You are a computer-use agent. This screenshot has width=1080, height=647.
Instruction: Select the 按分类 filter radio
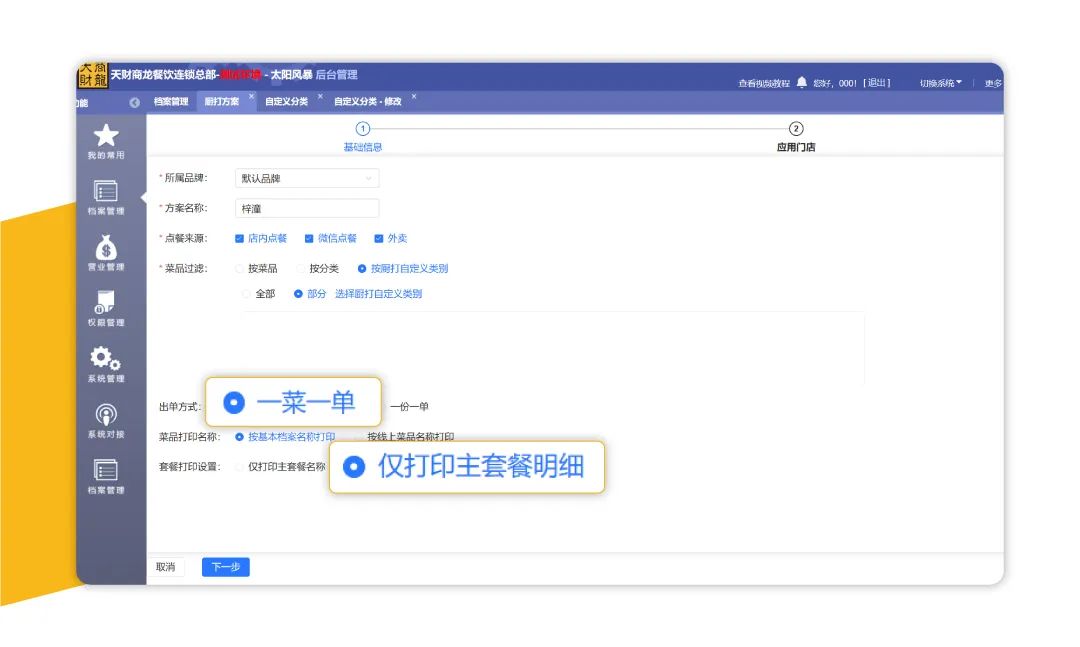click(301, 269)
